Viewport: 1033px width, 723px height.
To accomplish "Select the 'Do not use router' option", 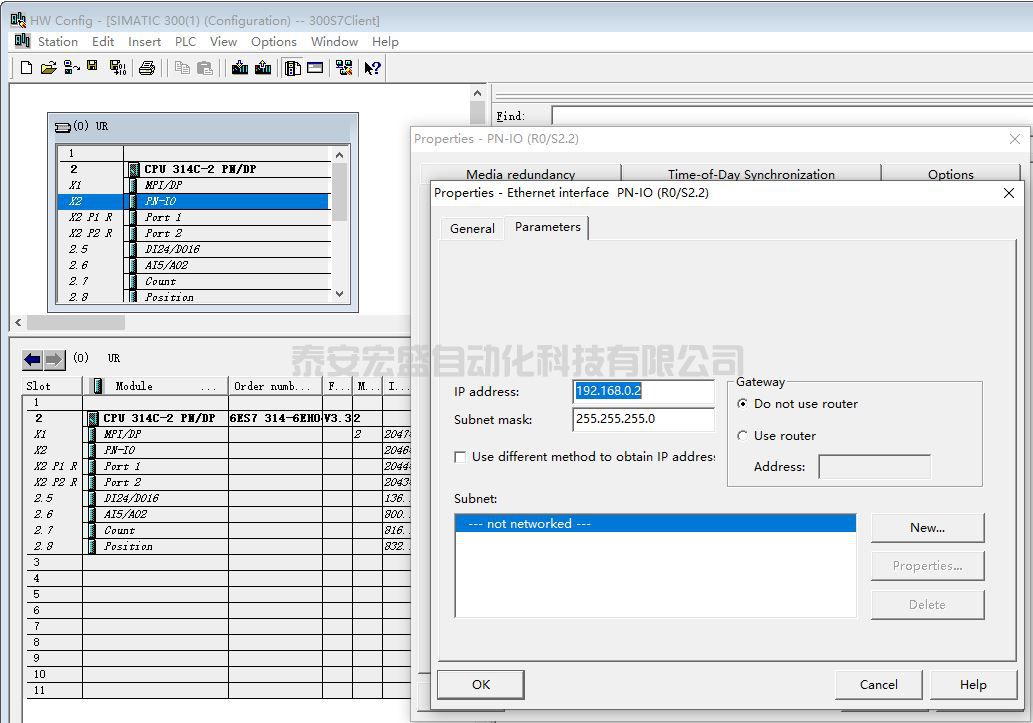I will tap(742, 404).
